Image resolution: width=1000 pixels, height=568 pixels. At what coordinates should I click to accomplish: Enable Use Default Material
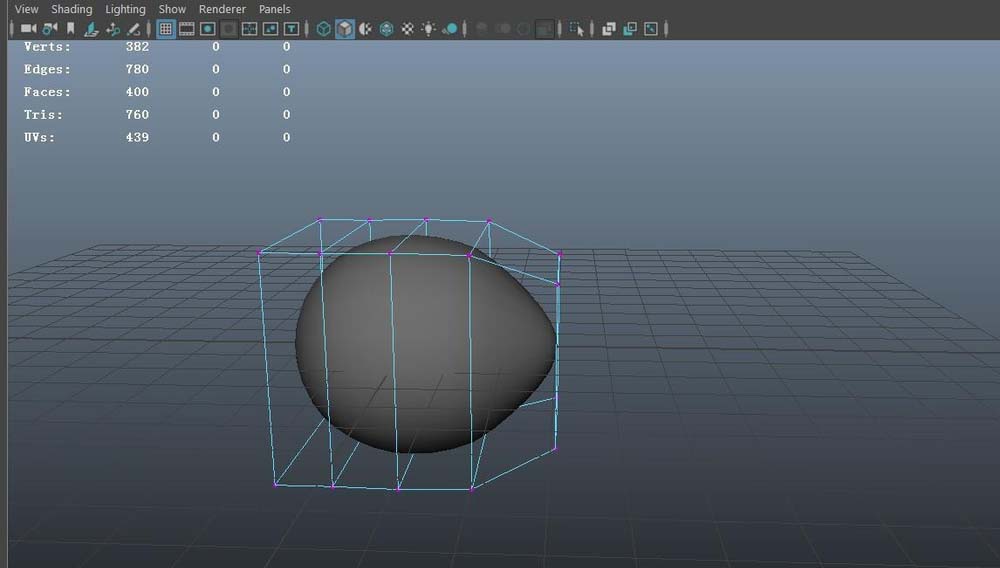click(x=365, y=29)
